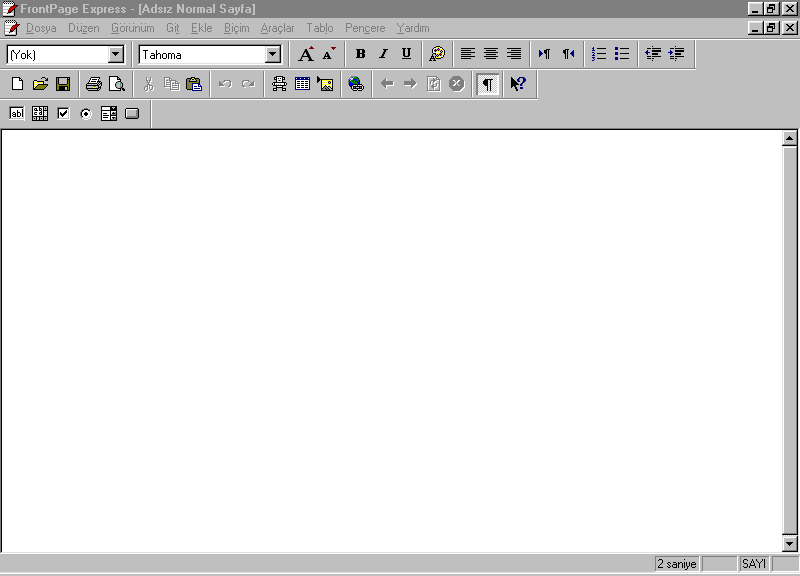Center-align the paragraph text
800x576 pixels.
click(491, 54)
